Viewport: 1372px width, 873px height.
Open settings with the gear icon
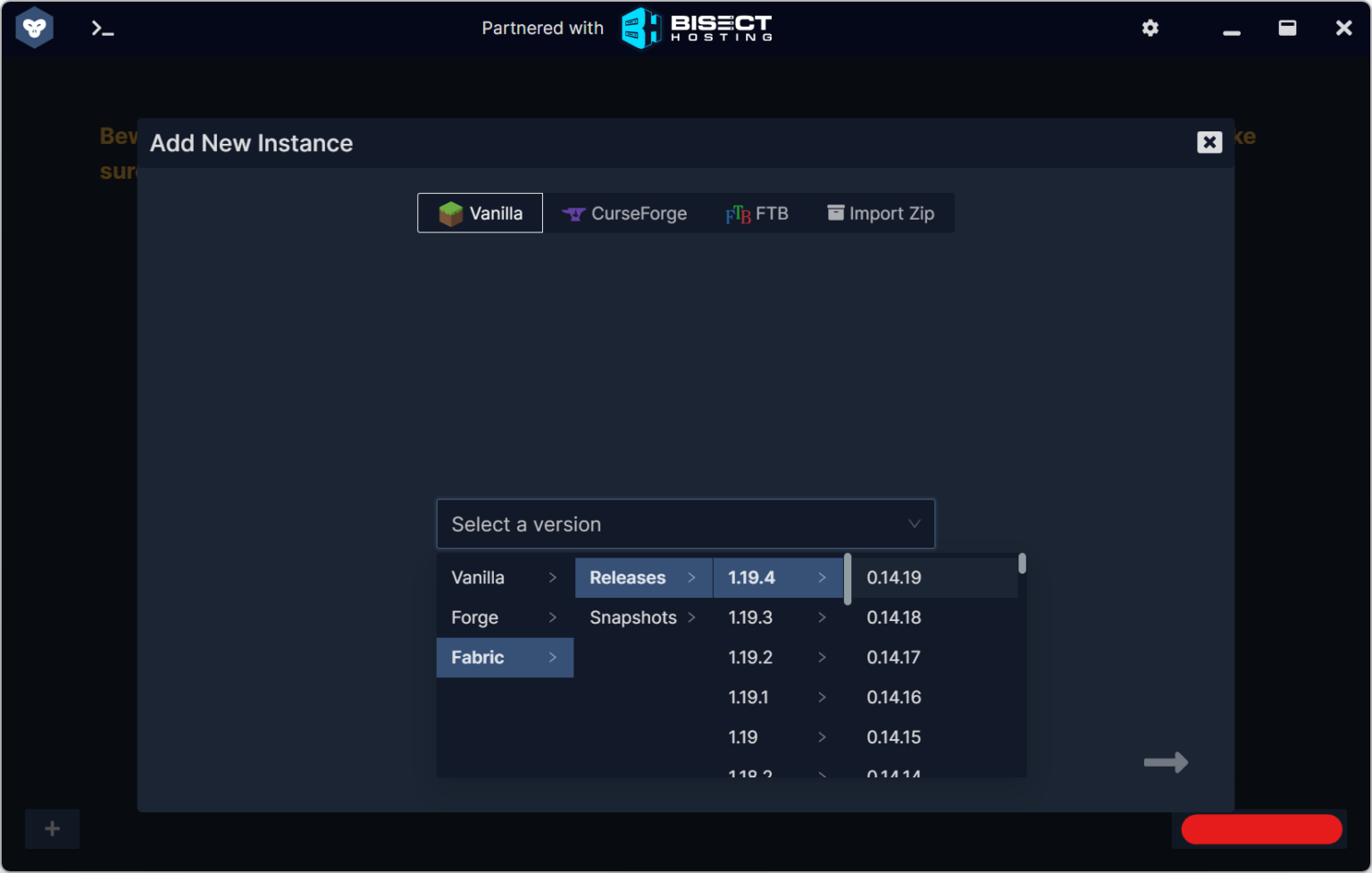(x=1150, y=29)
